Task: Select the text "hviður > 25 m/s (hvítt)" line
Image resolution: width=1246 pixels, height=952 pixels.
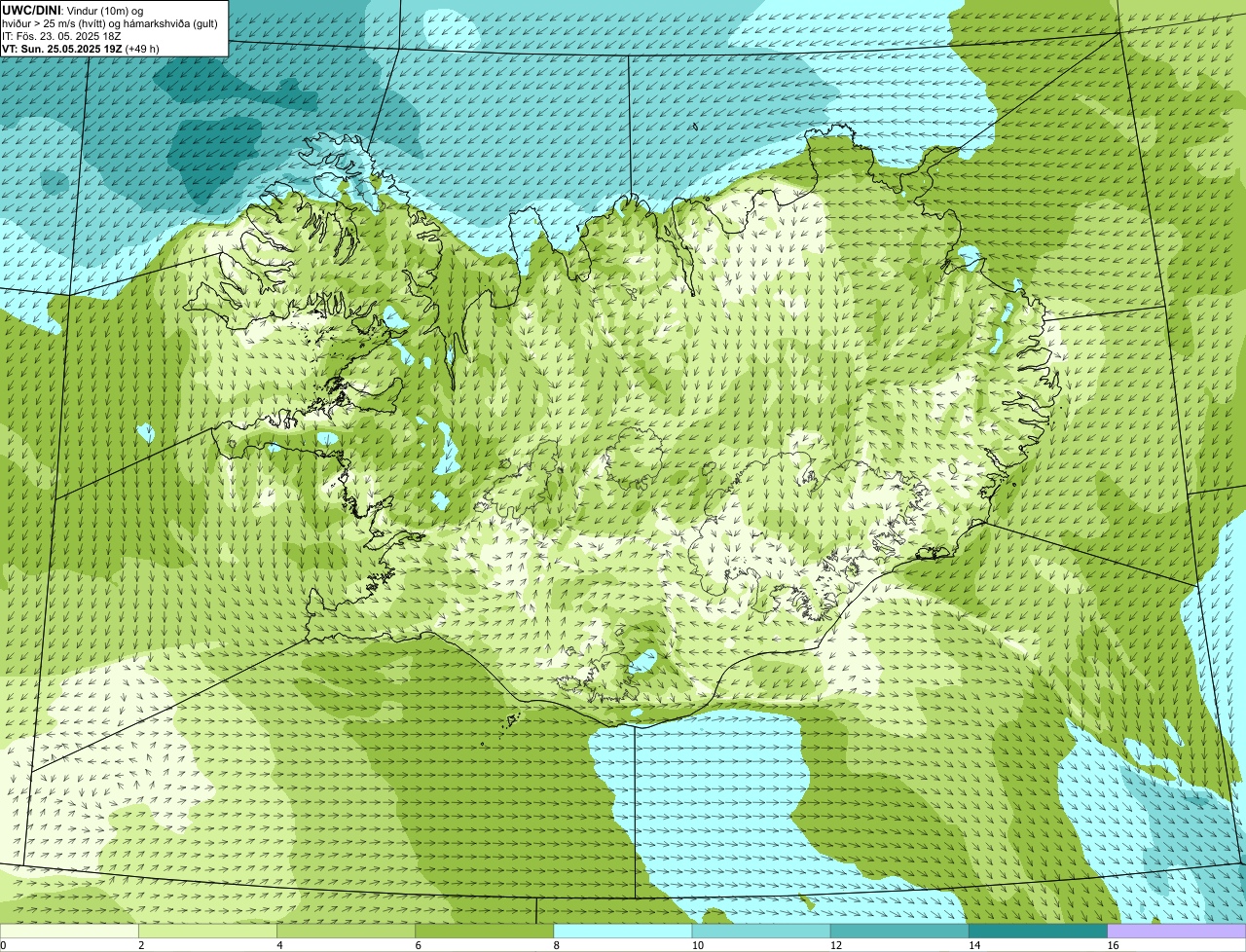Action: (x=112, y=23)
